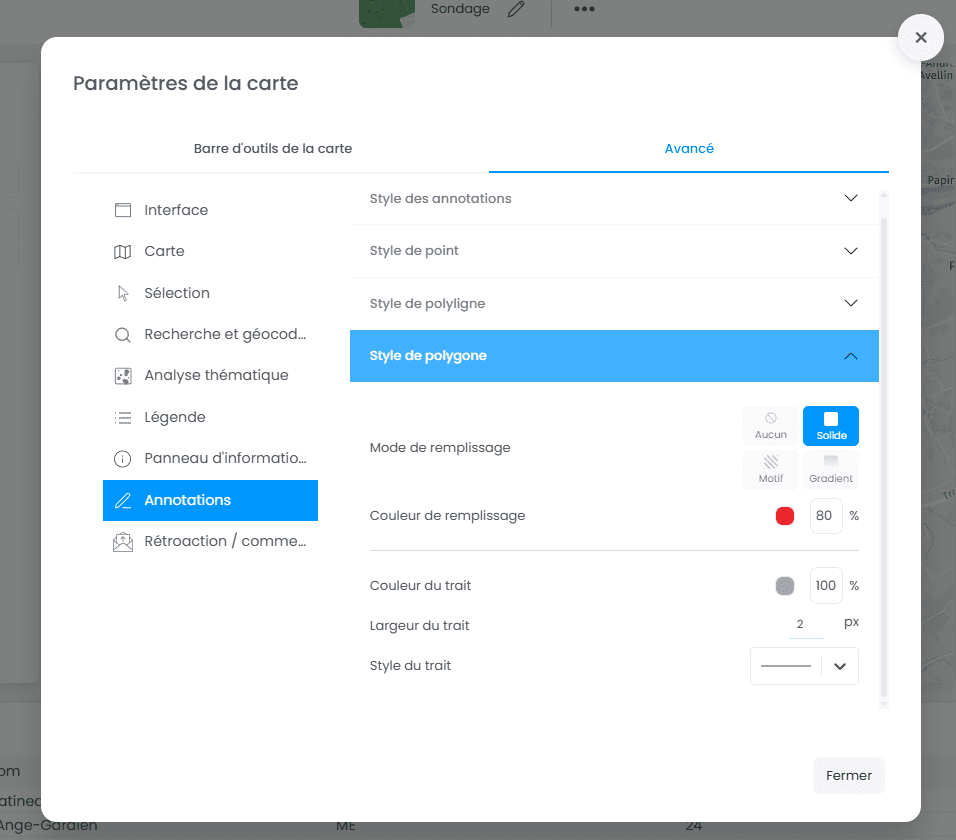Open Analyse thématique settings

tap(210, 376)
